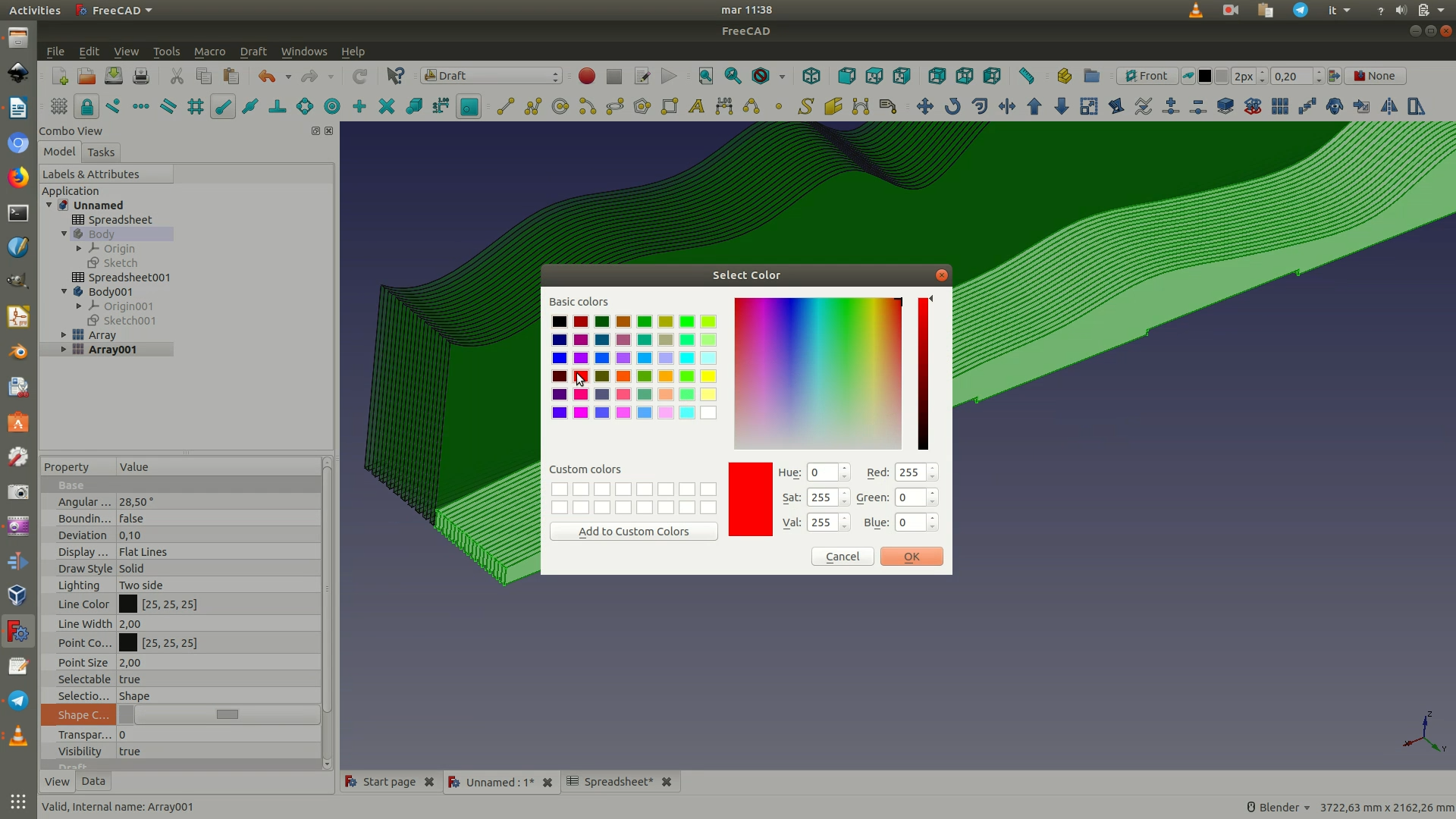
Task: Confirm color with OK button
Action: tap(912, 557)
